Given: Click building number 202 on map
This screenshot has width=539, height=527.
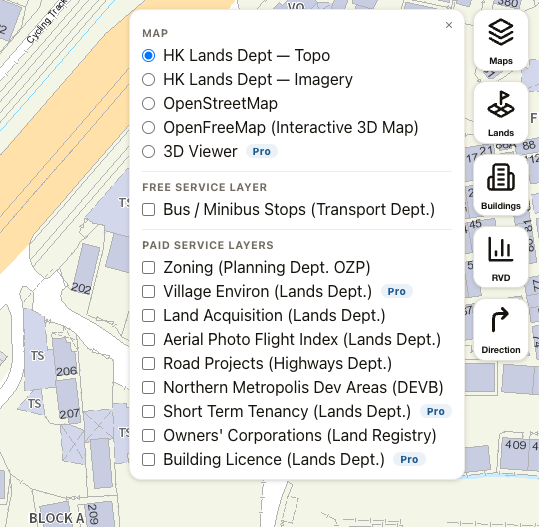Looking at the screenshot, I should tap(81, 288).
